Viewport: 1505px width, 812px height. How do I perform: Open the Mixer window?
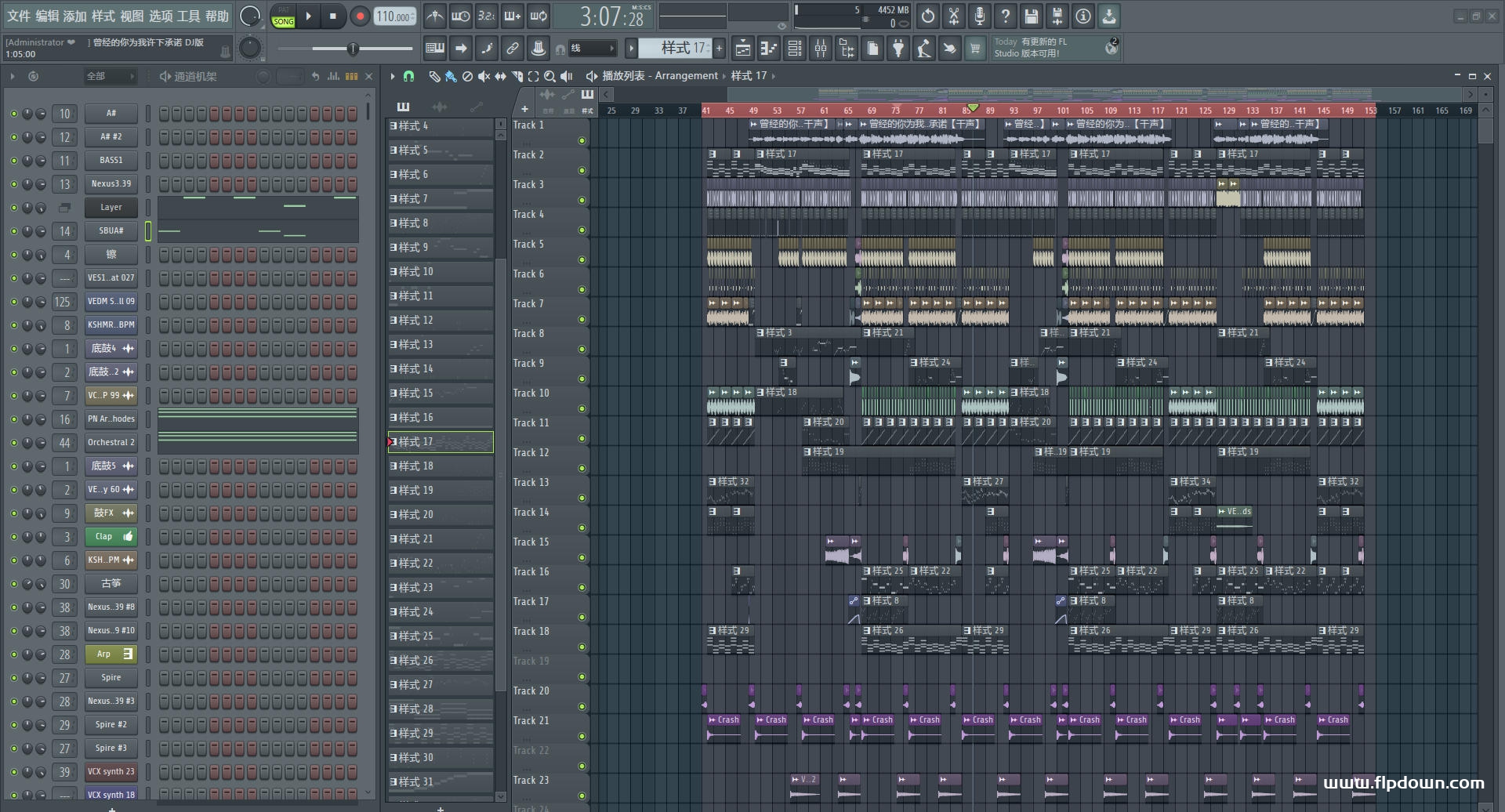[821, 49]
